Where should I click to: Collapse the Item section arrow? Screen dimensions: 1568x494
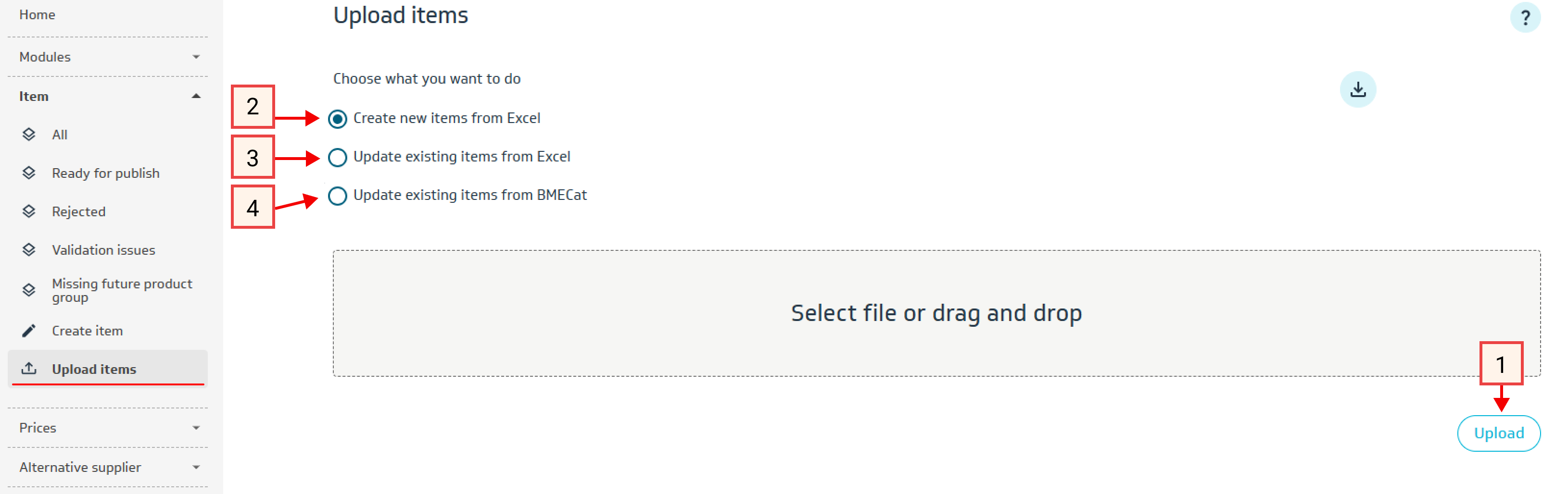[x=195, y=96]
